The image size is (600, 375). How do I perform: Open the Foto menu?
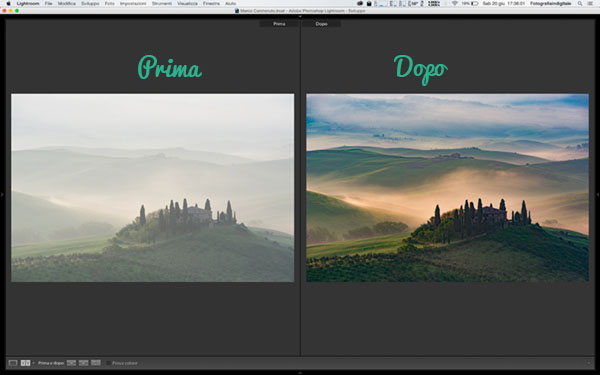(x=110, y=3)
